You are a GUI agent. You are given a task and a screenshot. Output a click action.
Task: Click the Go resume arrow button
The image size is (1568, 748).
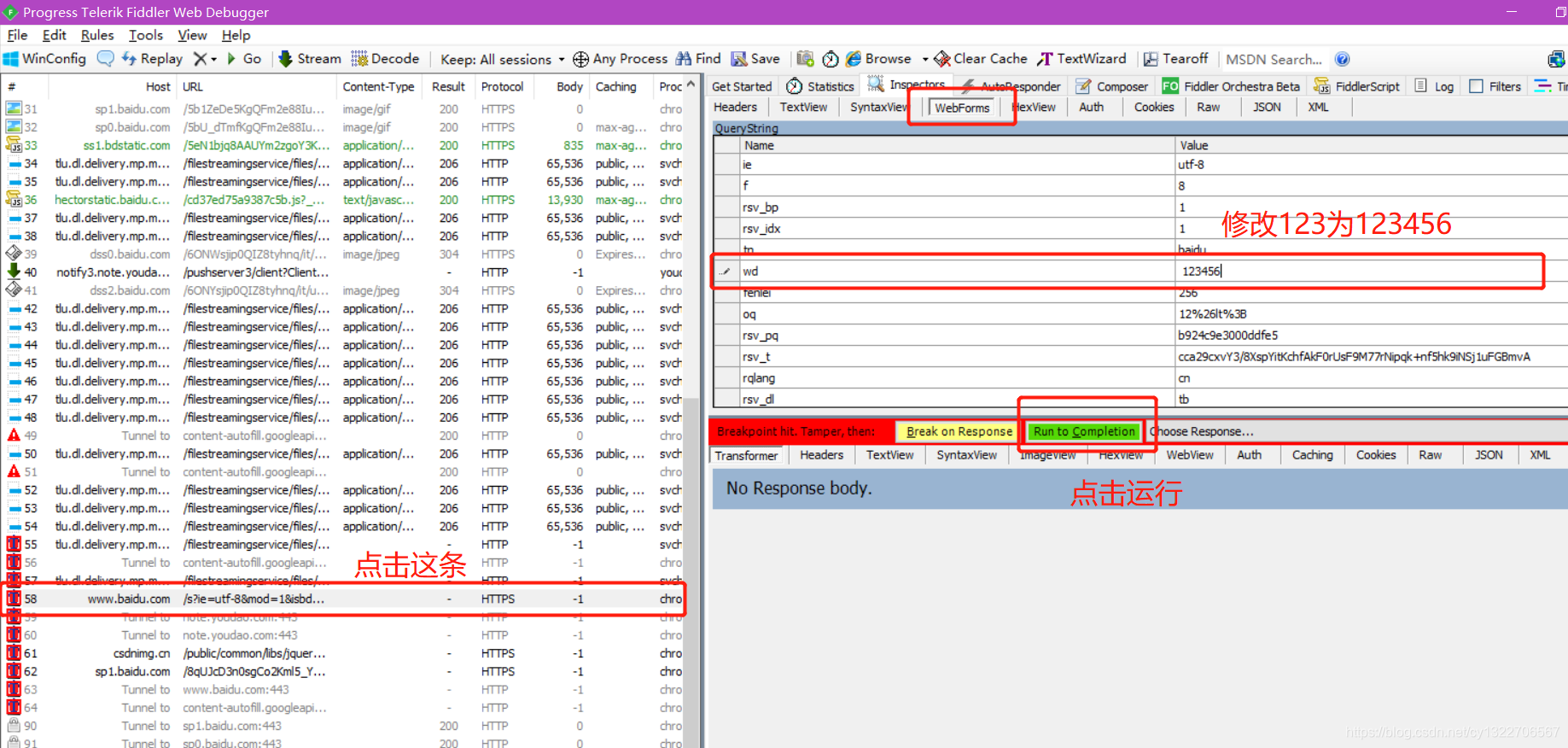[x=244, y=59]
